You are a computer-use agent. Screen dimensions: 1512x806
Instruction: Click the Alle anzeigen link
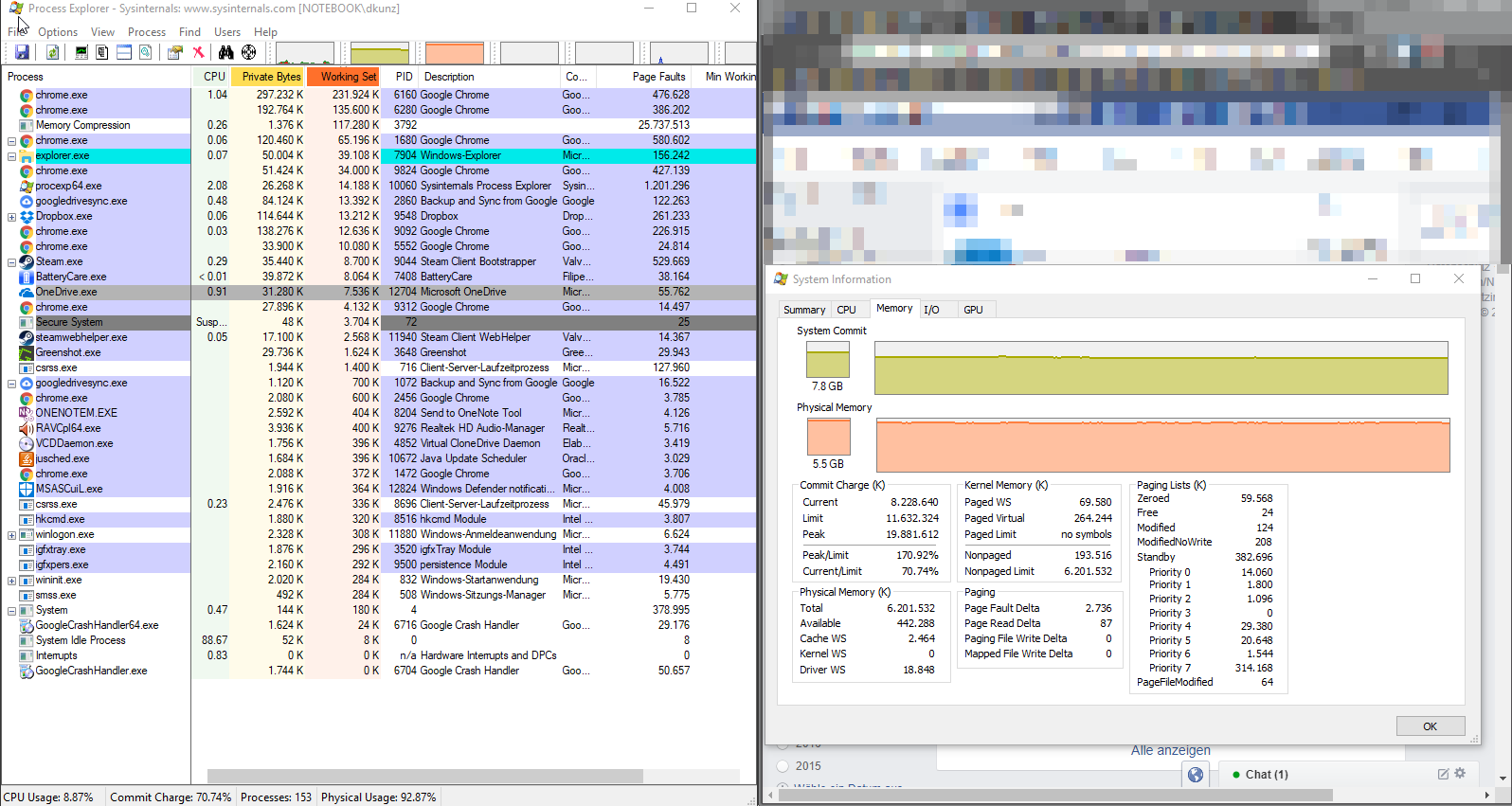point(1171,750)
